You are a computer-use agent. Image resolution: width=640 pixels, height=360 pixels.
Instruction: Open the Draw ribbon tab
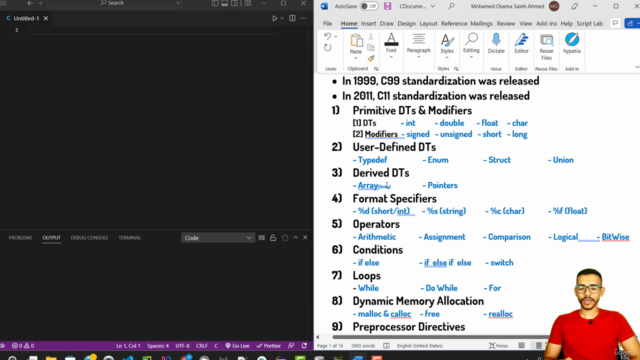[x=387, y=24]
